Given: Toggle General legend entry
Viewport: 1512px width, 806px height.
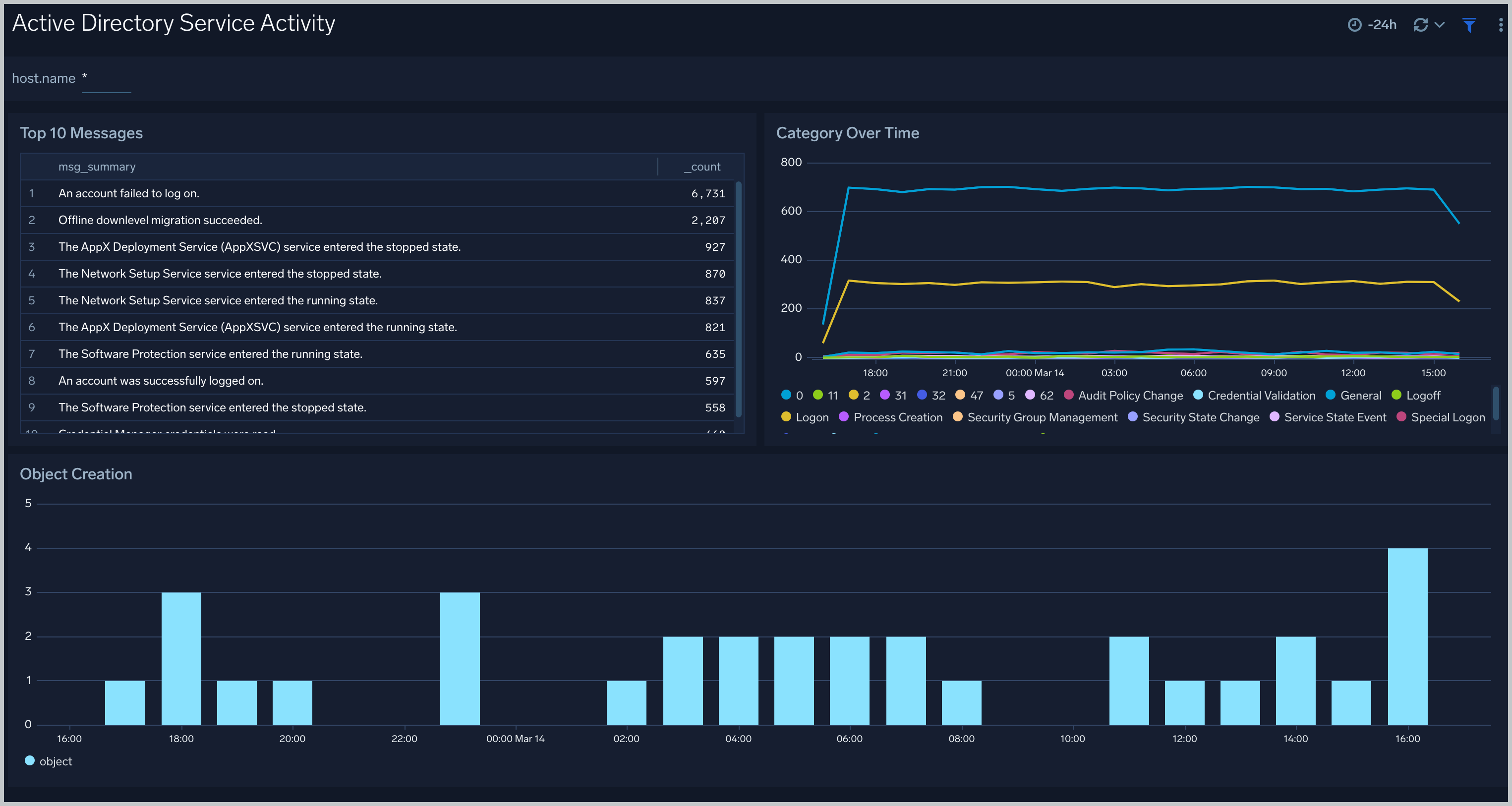Looking at the screenshot, I should click(x=1353, y=395).
